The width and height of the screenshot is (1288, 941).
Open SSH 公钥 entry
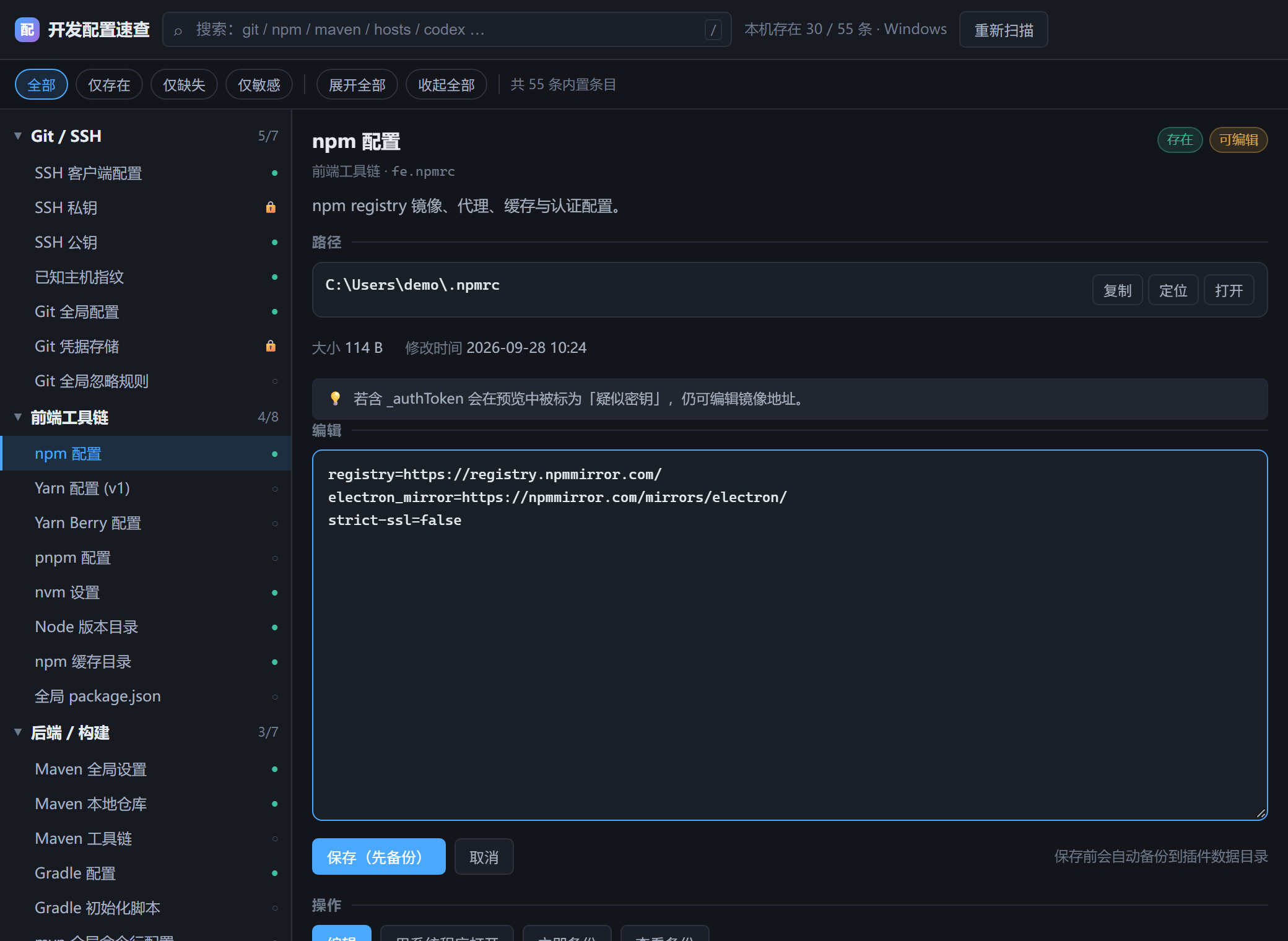tap(146, 243)
